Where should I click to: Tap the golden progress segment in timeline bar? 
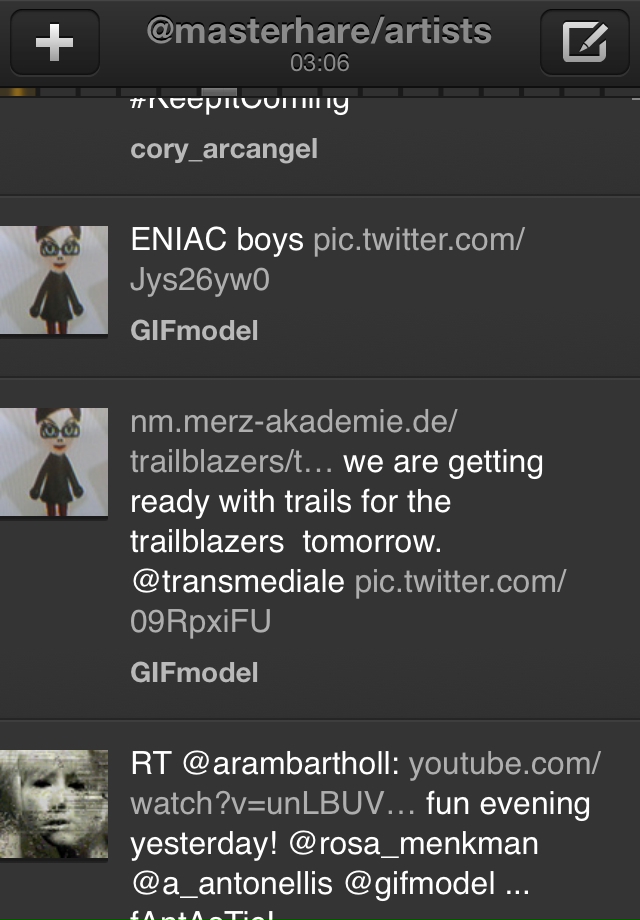point(18,92)
